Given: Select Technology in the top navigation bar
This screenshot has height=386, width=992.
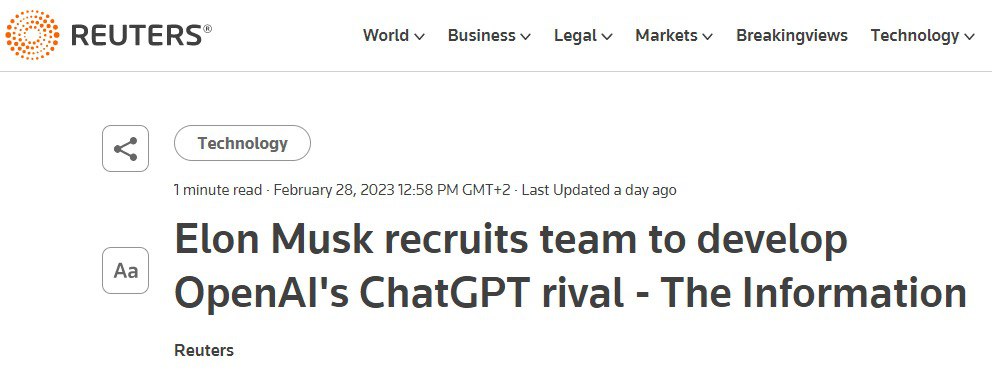Looking at the screenshot, I should 915,35.
